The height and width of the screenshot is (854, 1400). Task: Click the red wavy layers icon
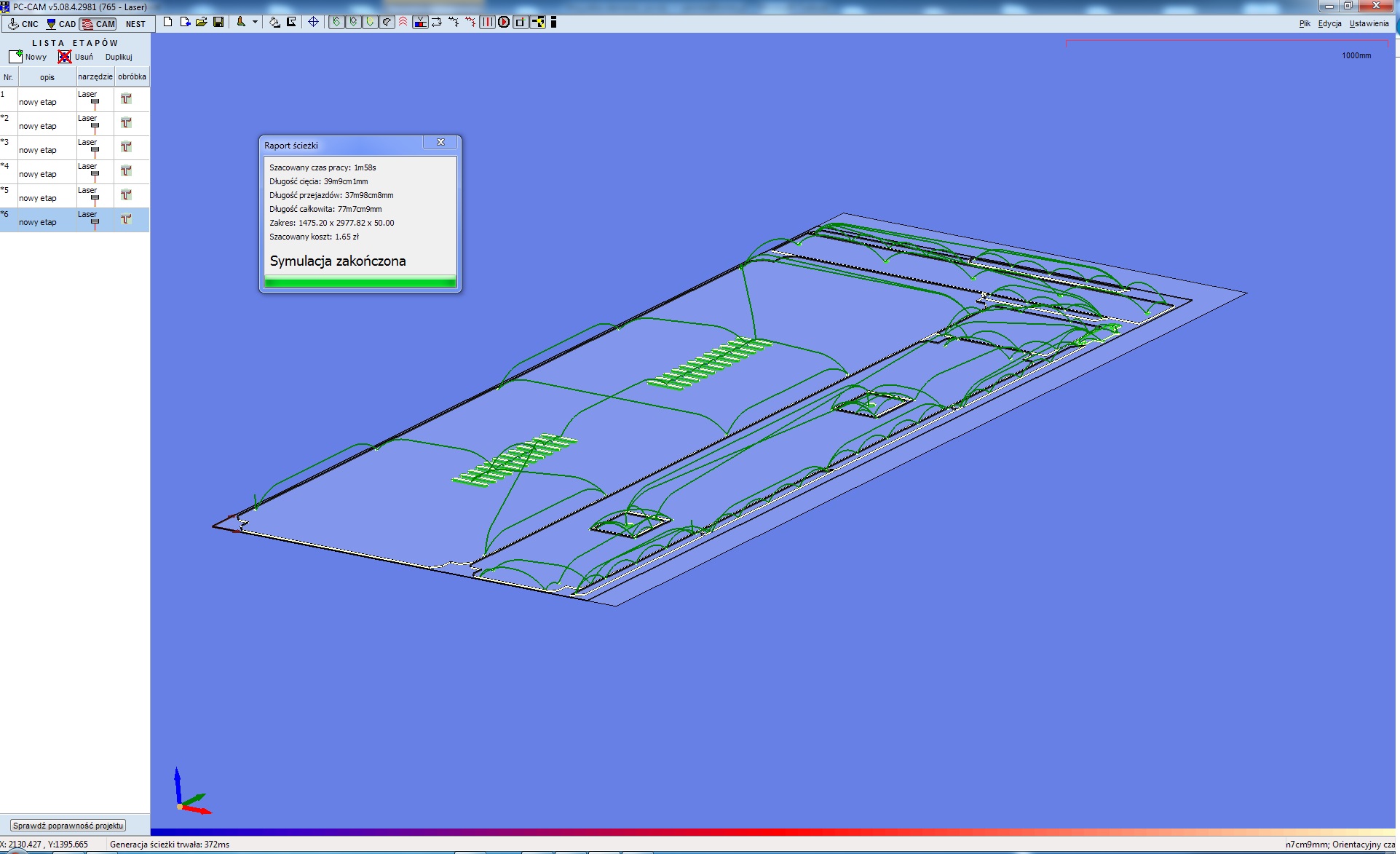coord(403,22)
